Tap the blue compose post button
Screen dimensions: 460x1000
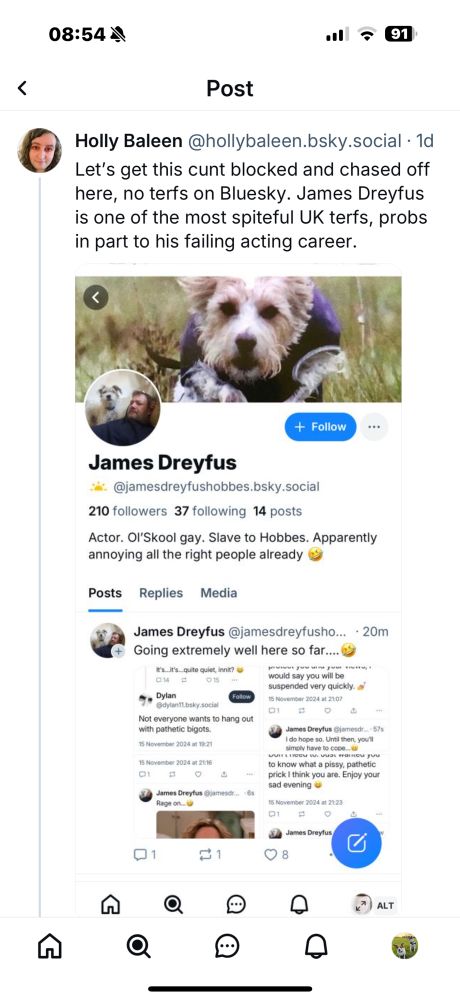[x=357, y=843]
